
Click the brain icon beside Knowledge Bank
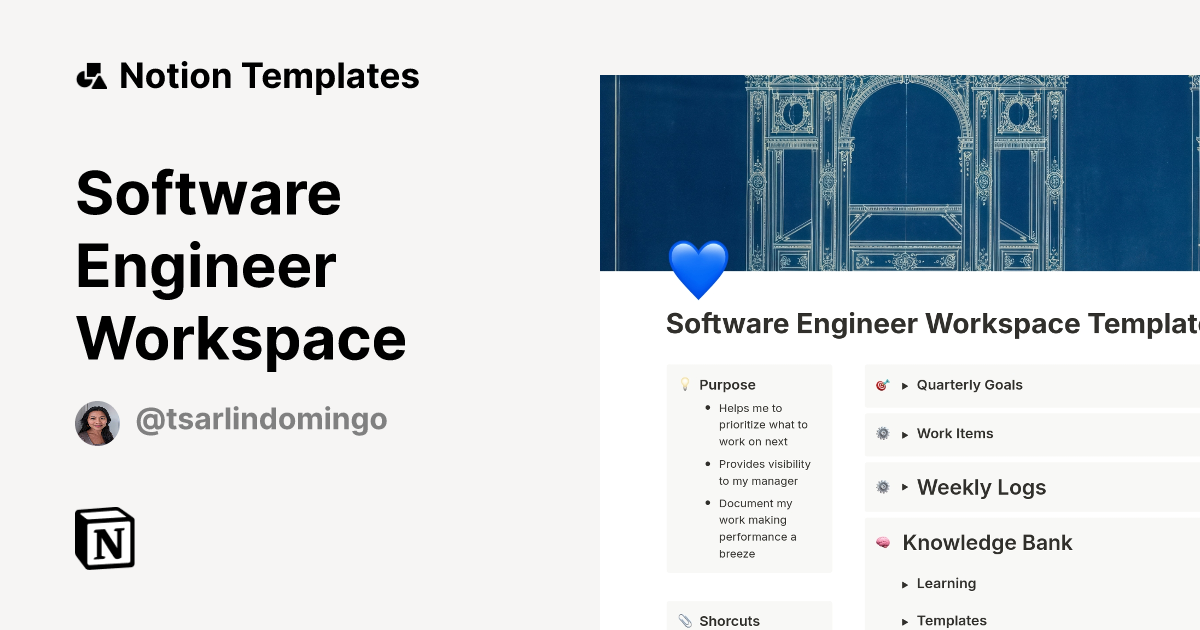[x=883, y=542]
